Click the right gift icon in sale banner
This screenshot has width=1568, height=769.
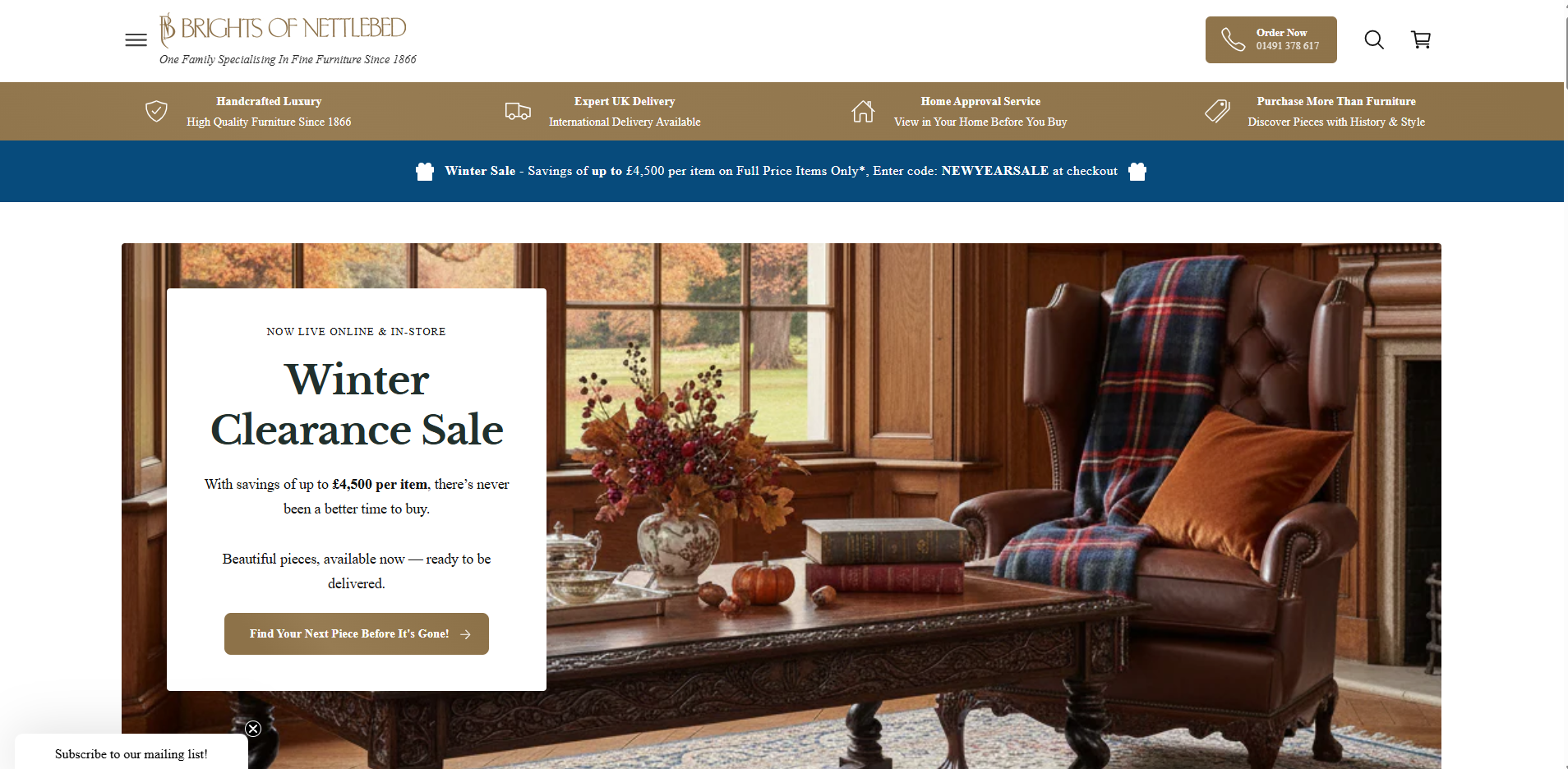click(1137, 171)
